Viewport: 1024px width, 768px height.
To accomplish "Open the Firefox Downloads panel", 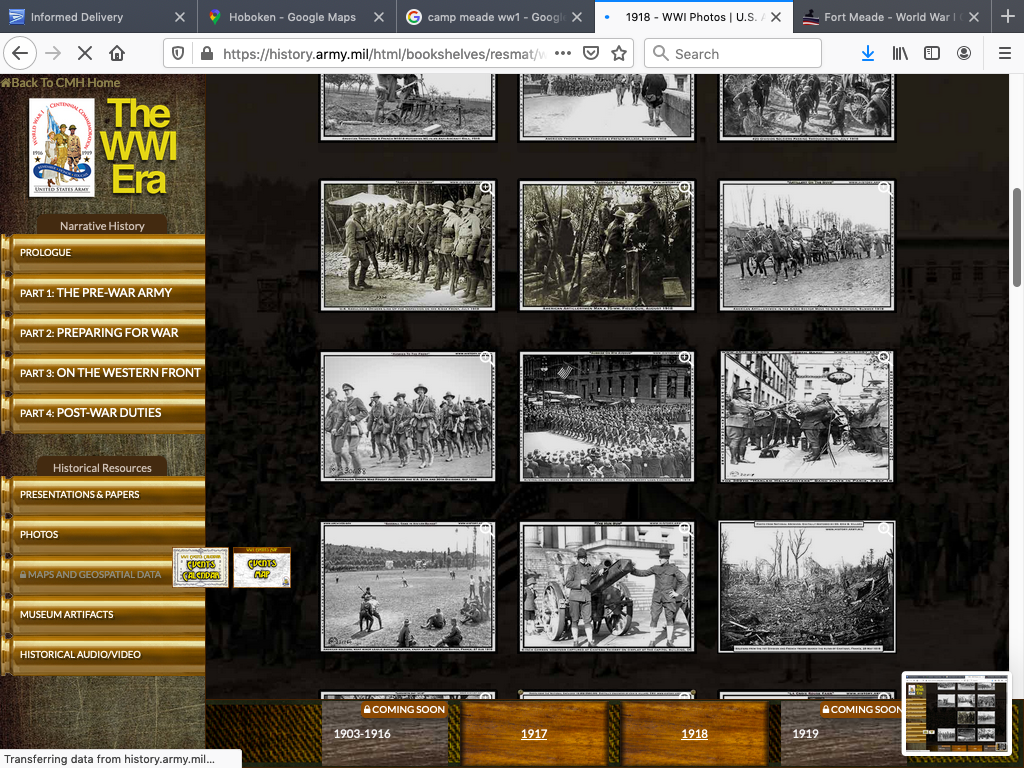I will tap(867, 53).
